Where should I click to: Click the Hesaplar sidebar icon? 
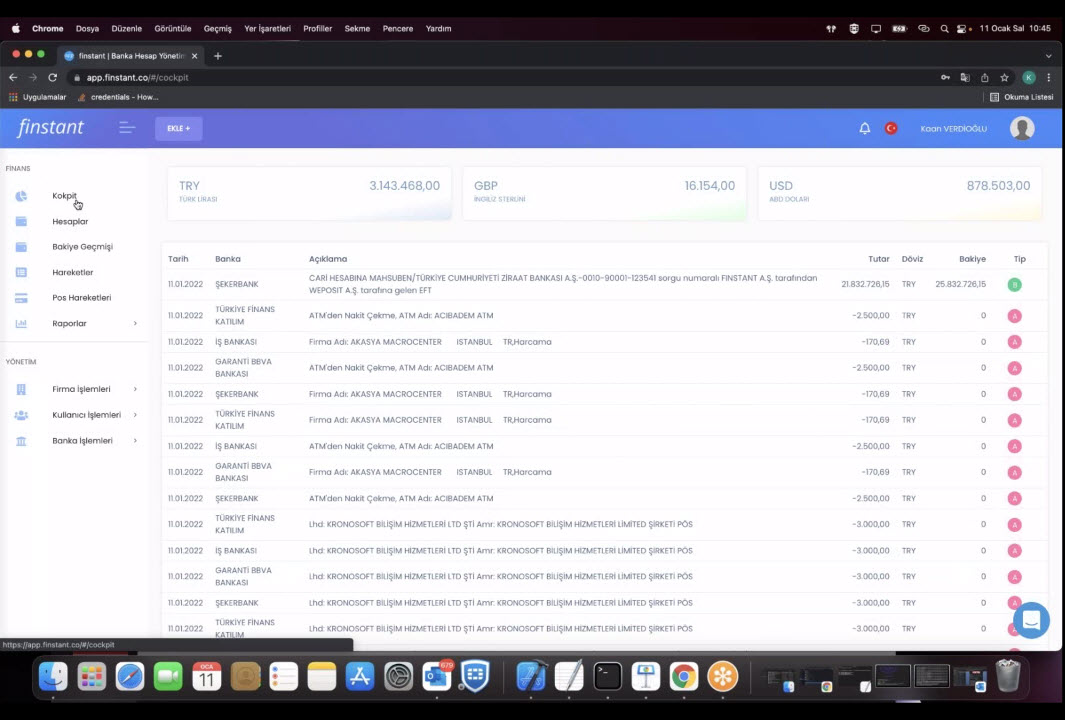(x=21, y=222)
